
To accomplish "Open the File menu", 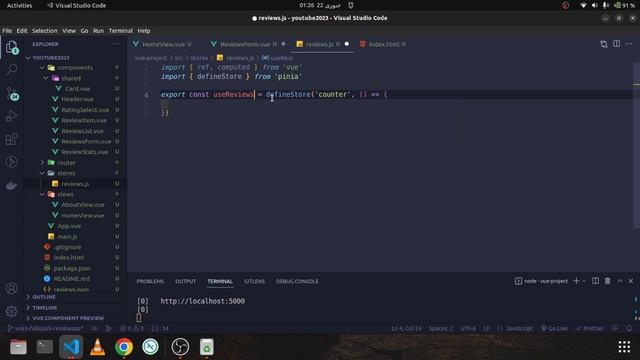I will pyautogui.click(x=7, y=31).
